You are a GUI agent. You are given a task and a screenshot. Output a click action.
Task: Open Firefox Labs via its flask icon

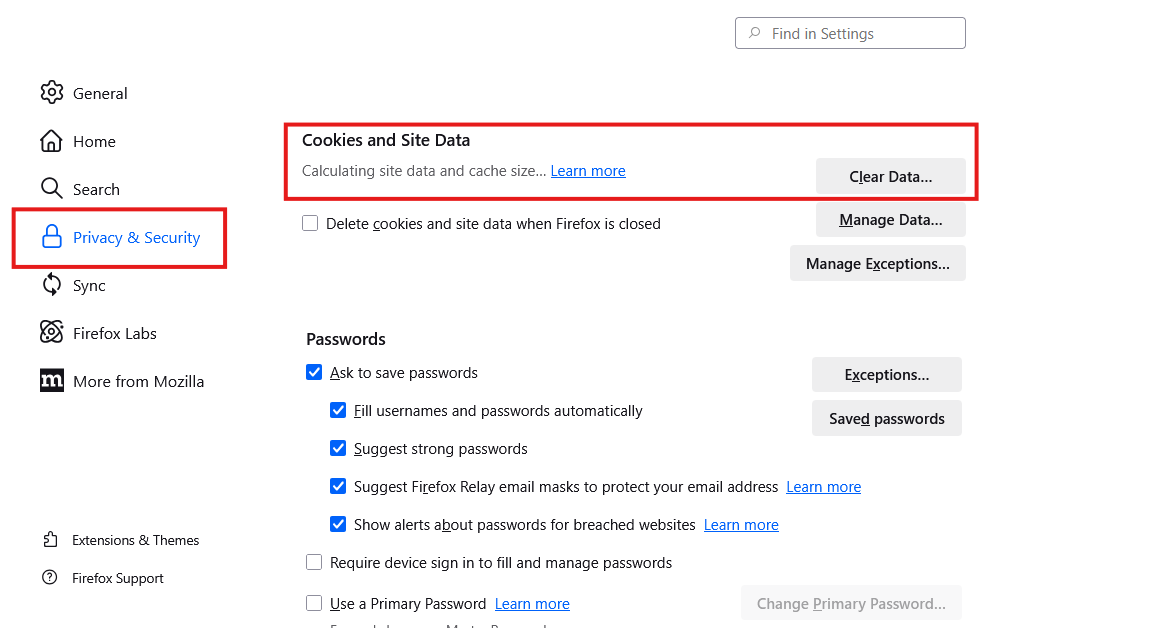52,332
